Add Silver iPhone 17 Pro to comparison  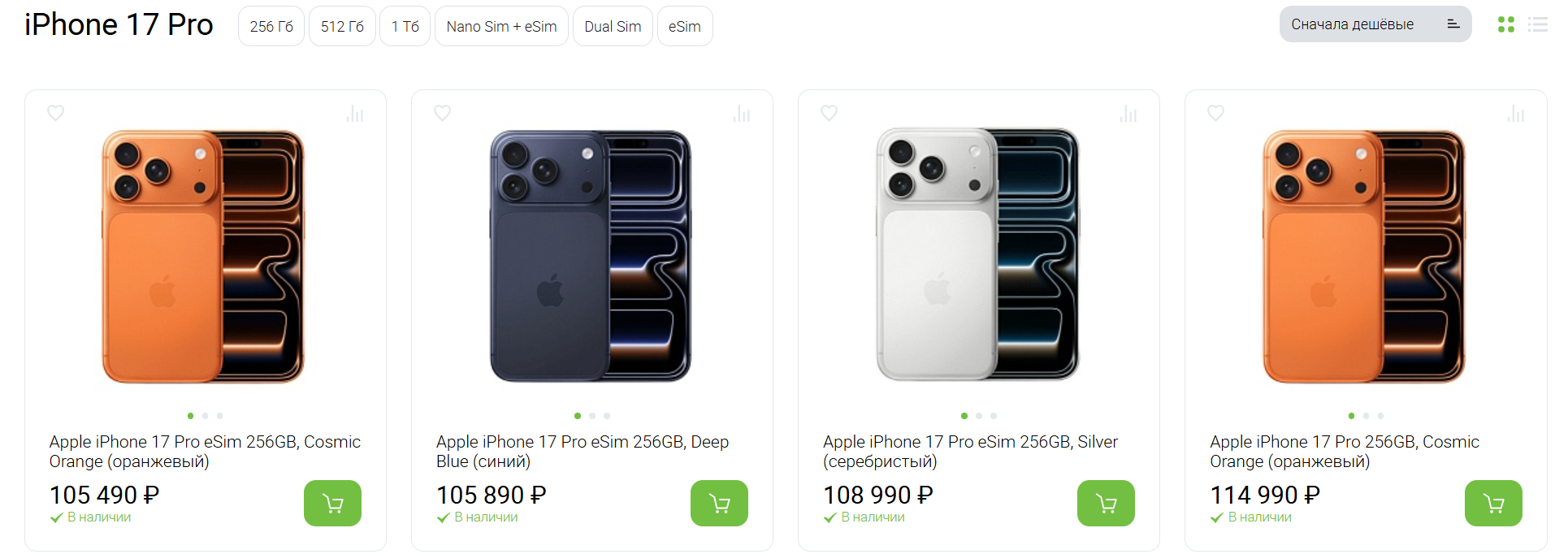tap(1128, 114)
